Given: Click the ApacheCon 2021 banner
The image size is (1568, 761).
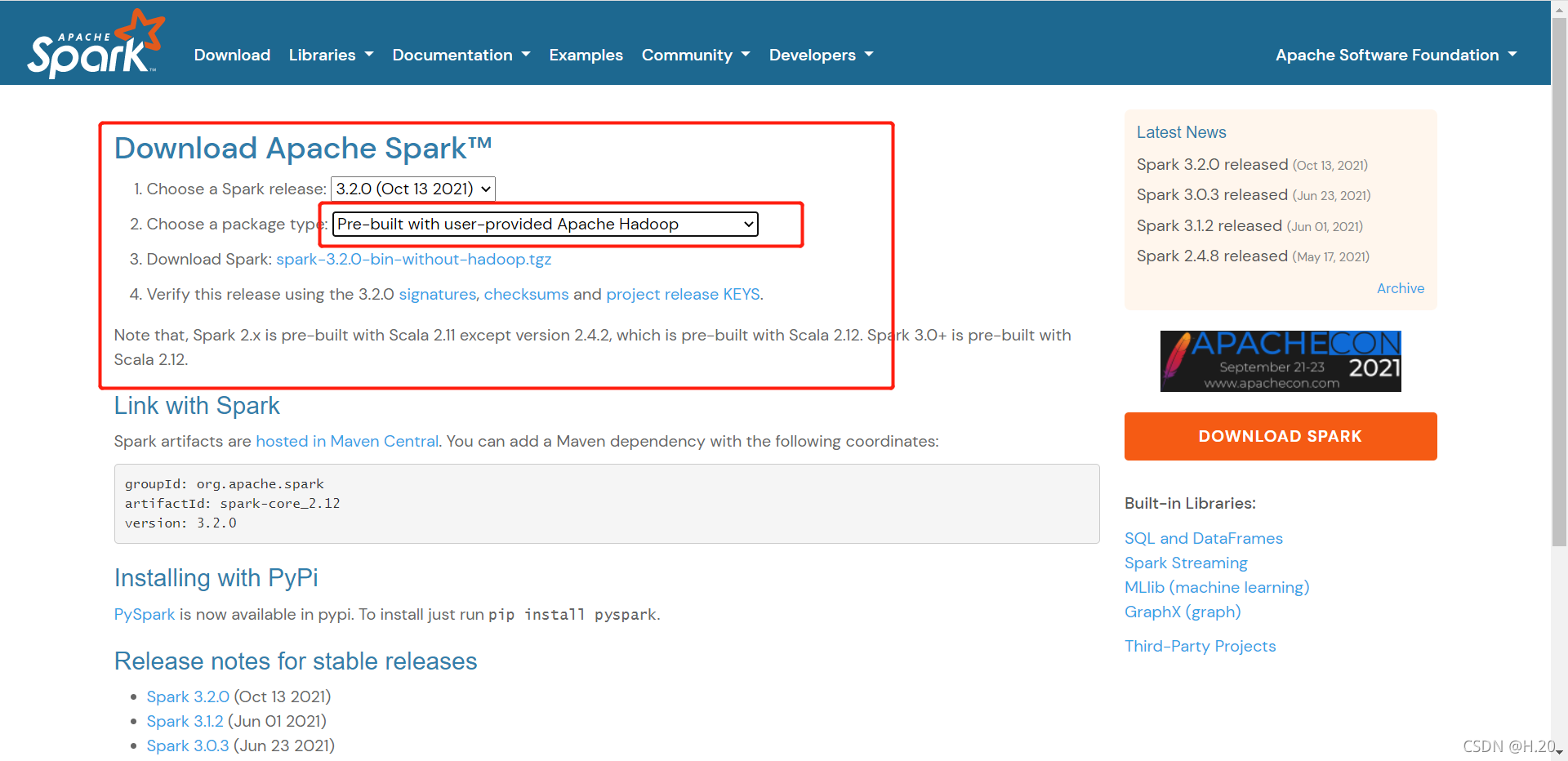Looking at the screenshot, I should (1281, 361).
